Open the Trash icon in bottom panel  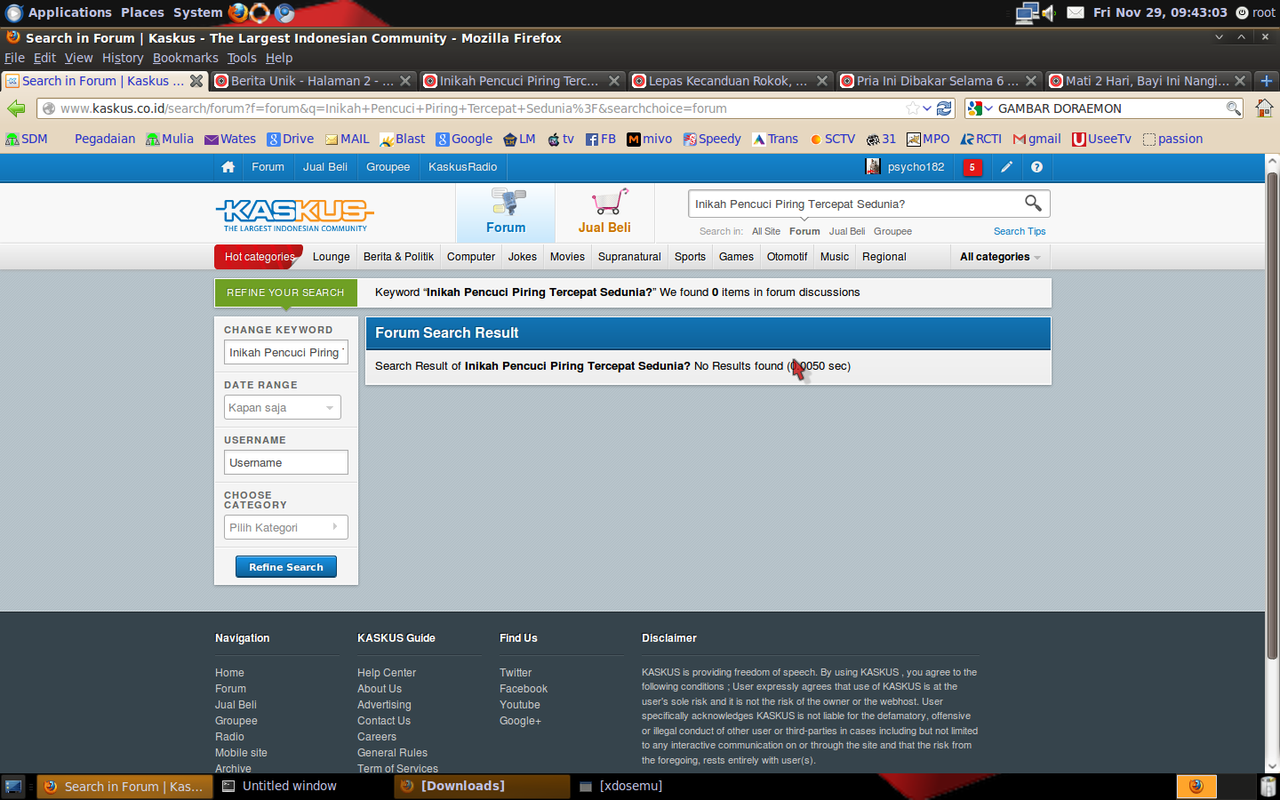(x=1267, y=786)
